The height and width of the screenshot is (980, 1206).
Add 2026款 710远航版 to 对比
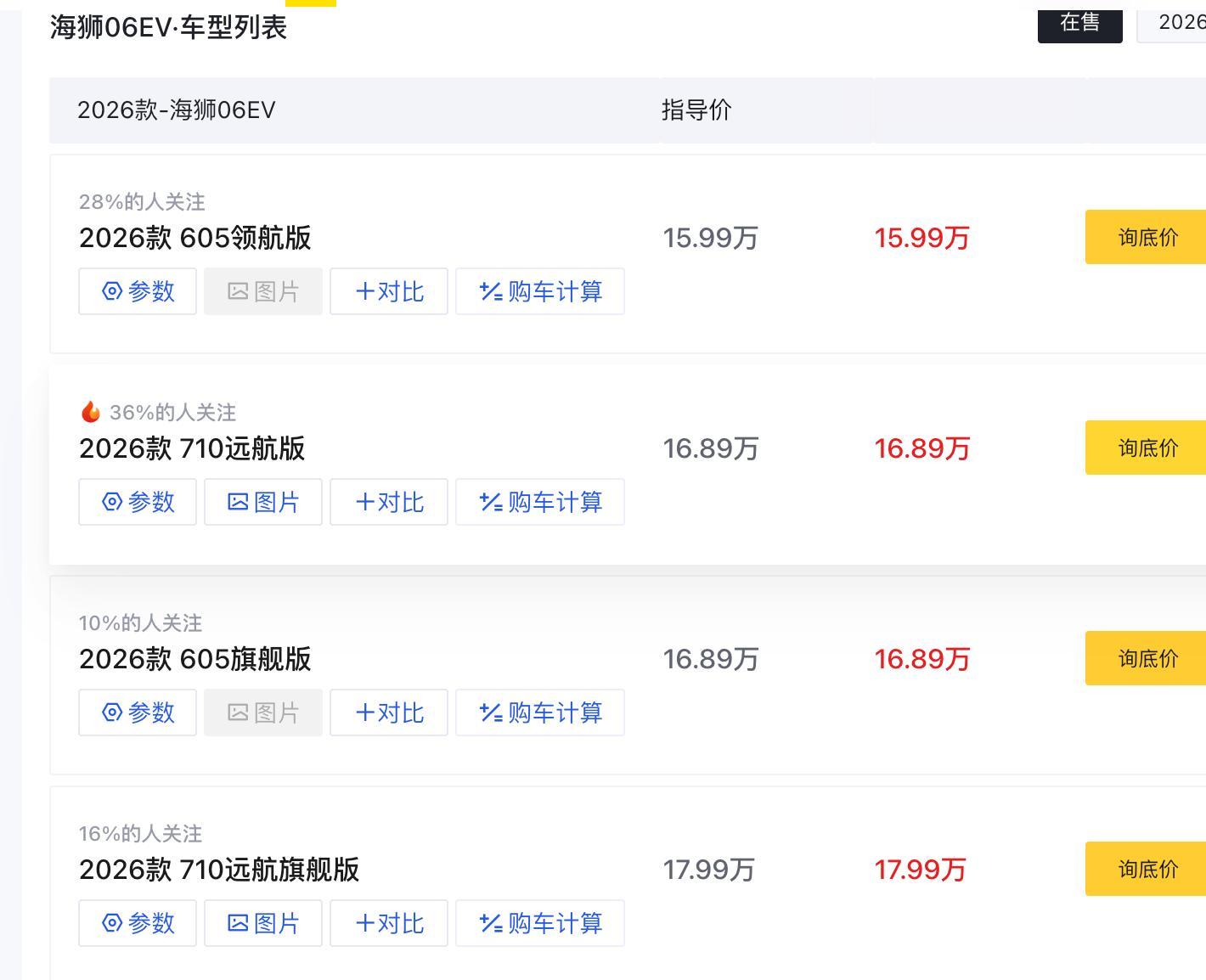tap(389, 502)
